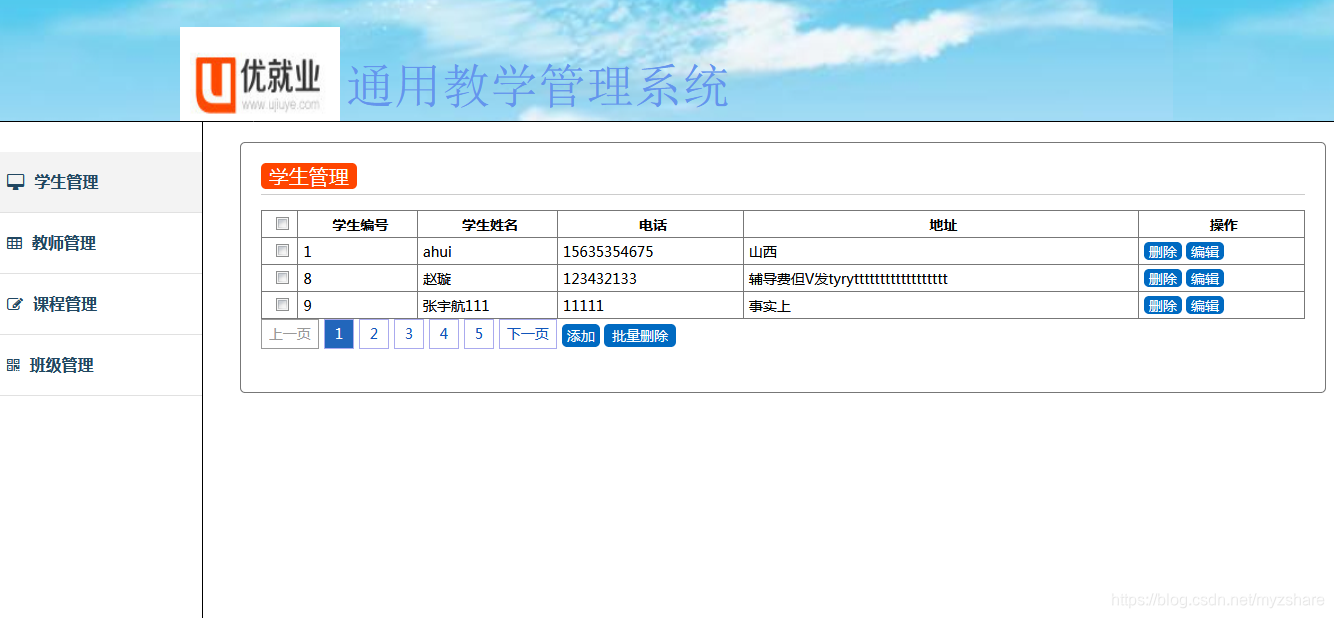Jump to page 2 in pagination
Screen dimensions: 1334x618
tap(374, 334)
